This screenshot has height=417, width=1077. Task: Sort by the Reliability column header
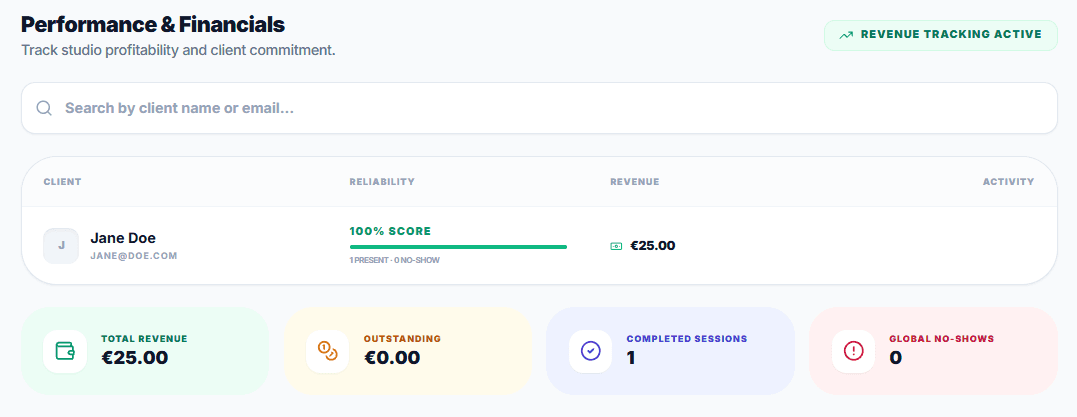tap(382, 182)
